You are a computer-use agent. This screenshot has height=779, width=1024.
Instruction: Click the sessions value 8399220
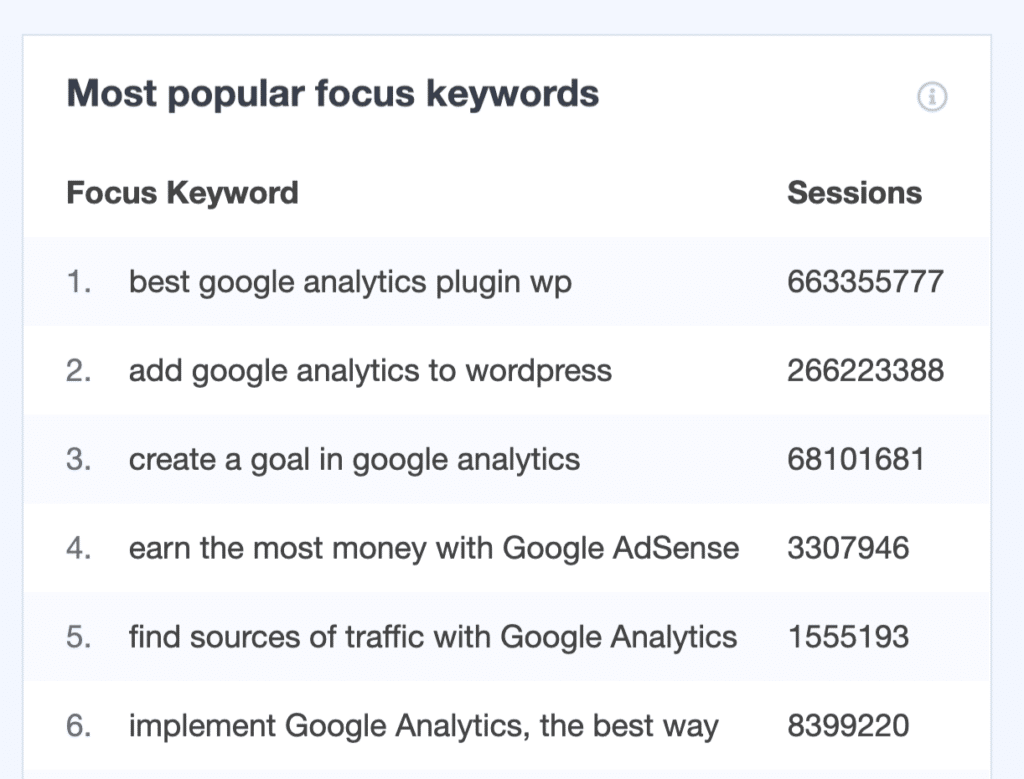[849, 725]
